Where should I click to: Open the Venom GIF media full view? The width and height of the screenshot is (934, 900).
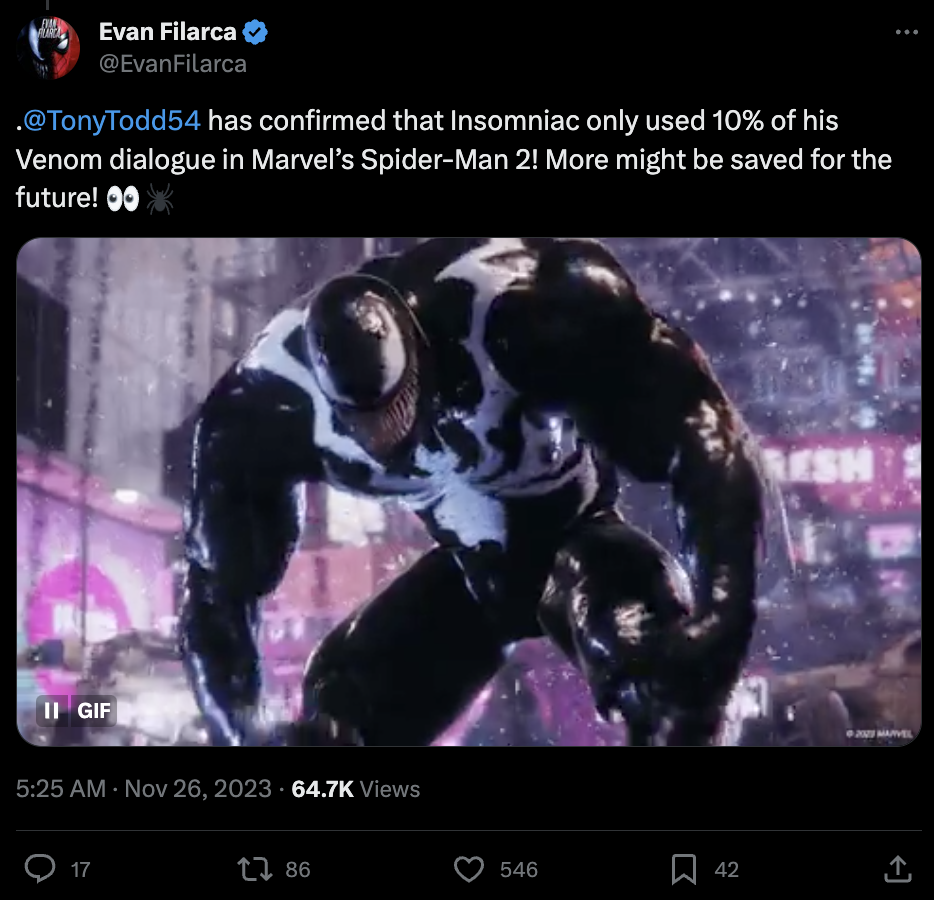pos(469,491)
